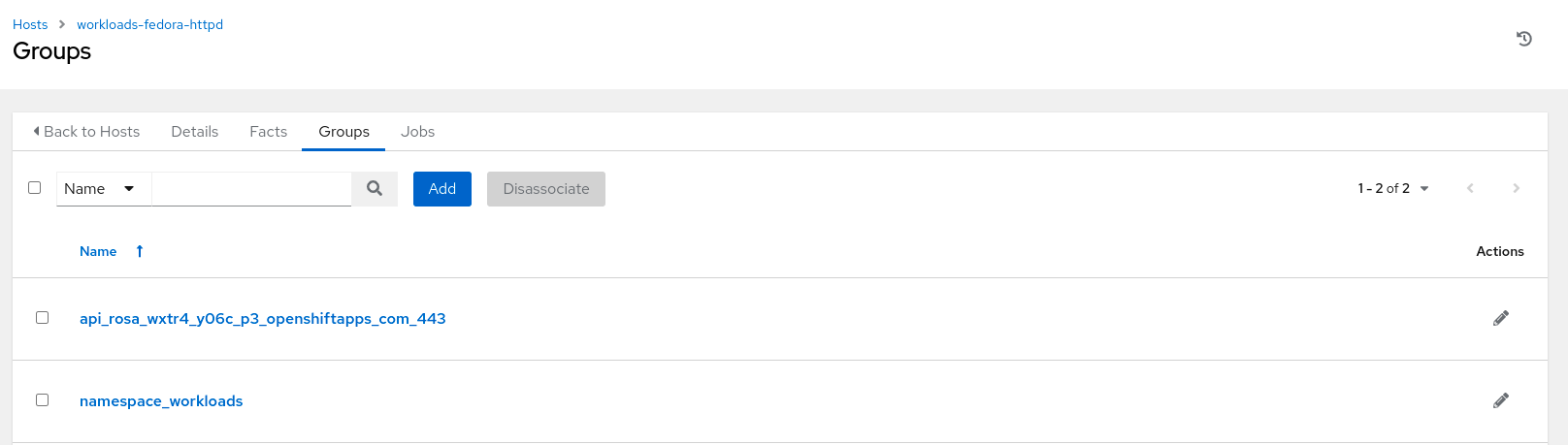Switch to the Facts tab
Screen dimensions: 1568x445
268,132
